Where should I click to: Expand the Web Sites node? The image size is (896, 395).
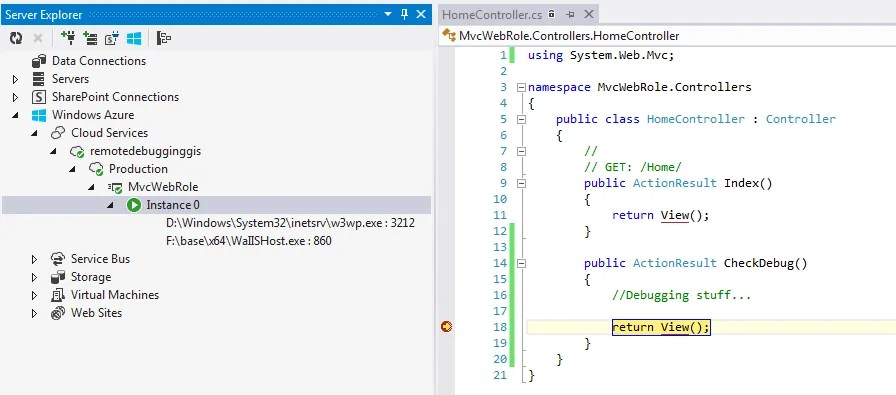(34, 313)
